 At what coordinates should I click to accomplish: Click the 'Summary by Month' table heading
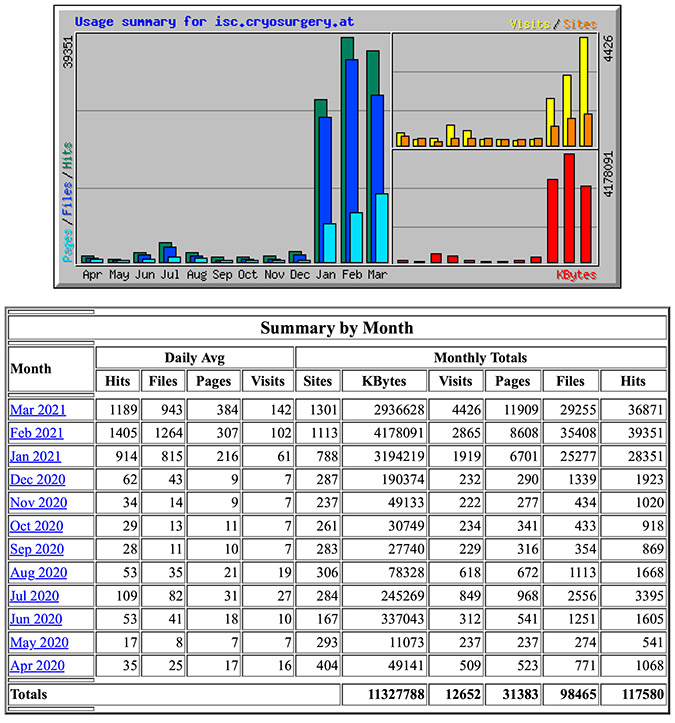pyautogui.click(x=336, y=328)
